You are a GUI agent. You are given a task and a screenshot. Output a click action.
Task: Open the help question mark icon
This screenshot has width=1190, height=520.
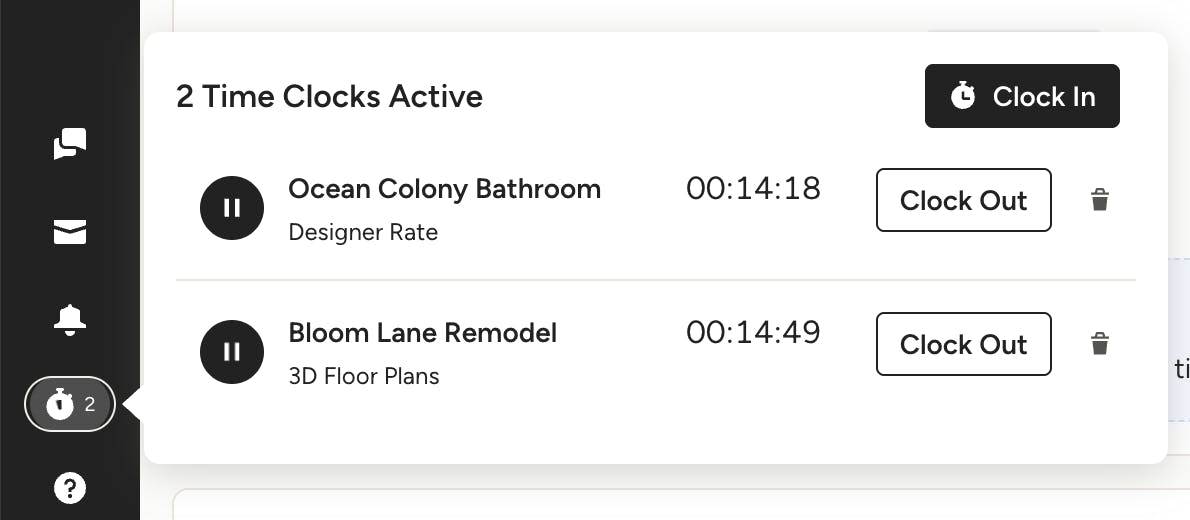click(x=70, y=487)
